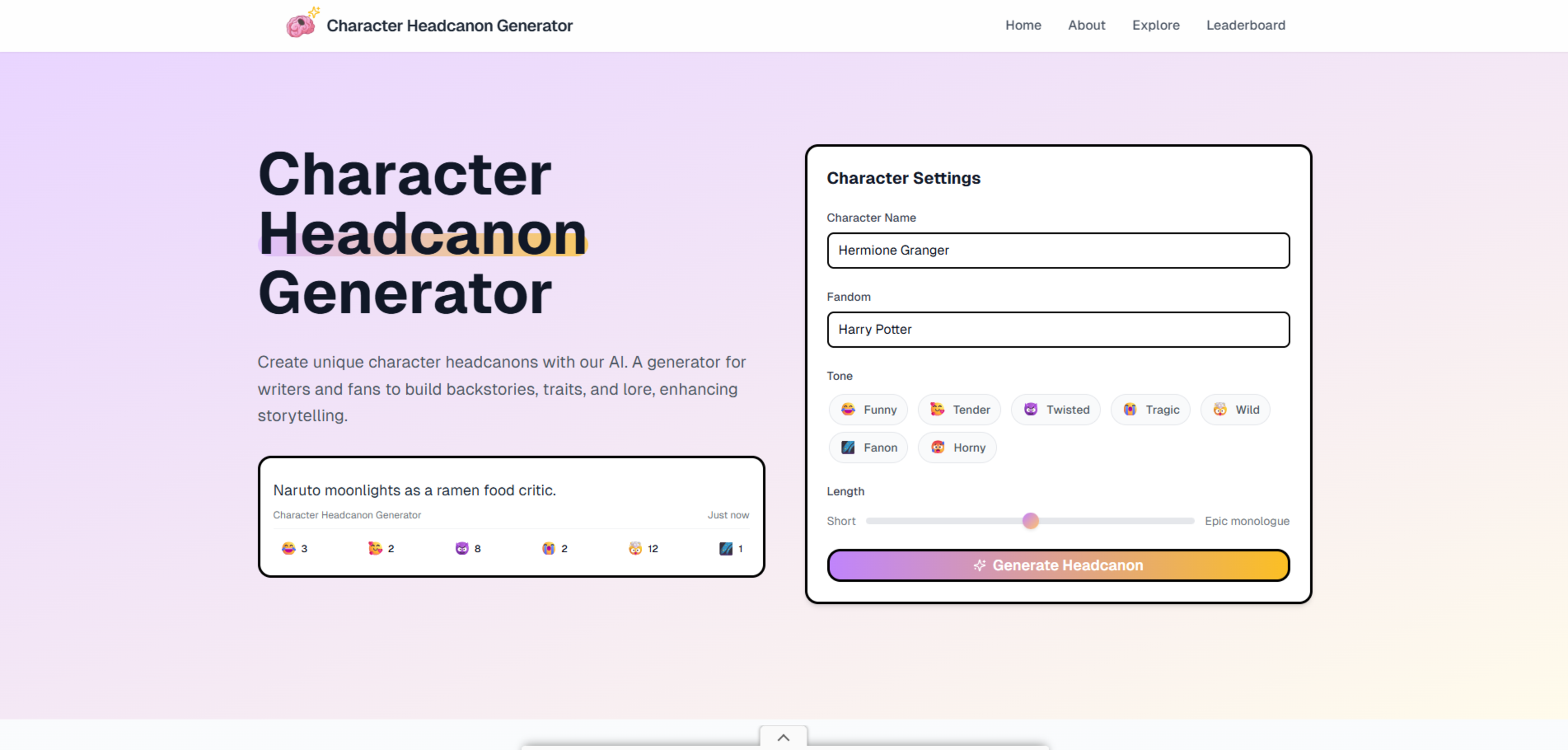
Task: Click the purple devil emoji reaction showing 8
Action: (x=461, y=548)
